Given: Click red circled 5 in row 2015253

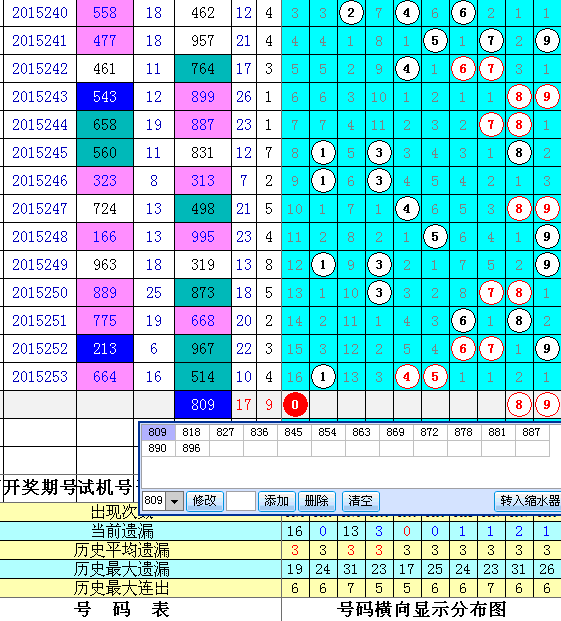Looking at the screenshot, I should point(435,377).
